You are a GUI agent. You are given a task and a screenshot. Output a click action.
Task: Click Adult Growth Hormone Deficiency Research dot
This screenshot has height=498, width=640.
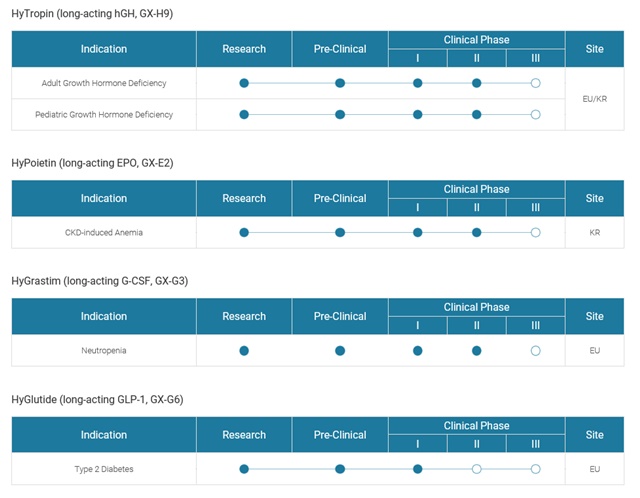point(244,83)
